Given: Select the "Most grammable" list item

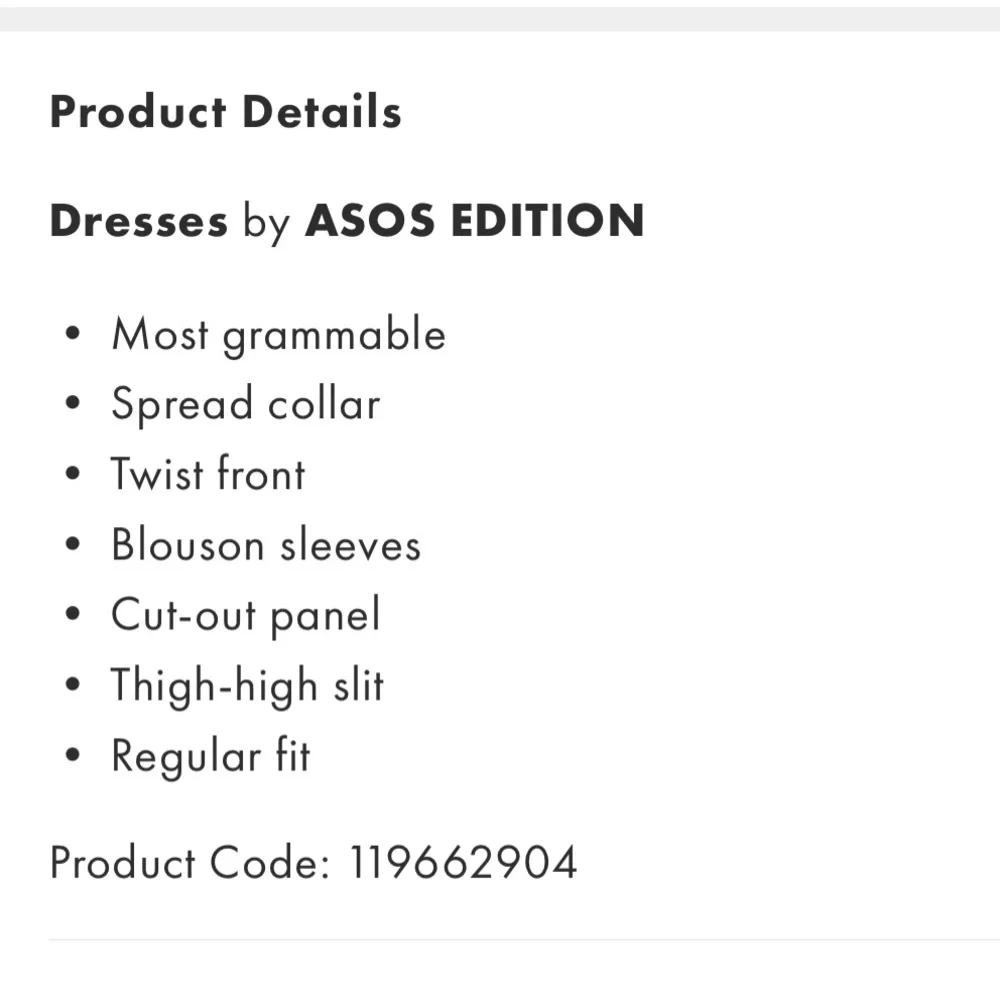Looking at the screenshot, I should pos(278,335).
